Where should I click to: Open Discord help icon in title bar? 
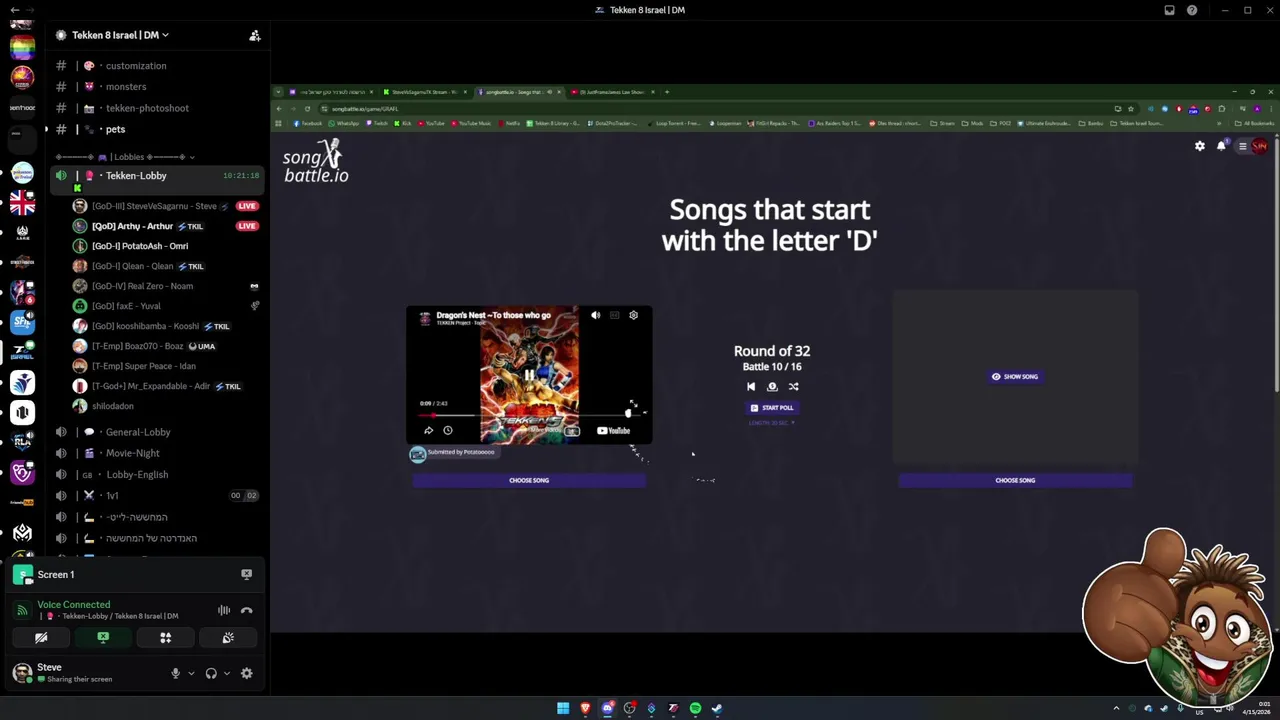pos(1192,10)
